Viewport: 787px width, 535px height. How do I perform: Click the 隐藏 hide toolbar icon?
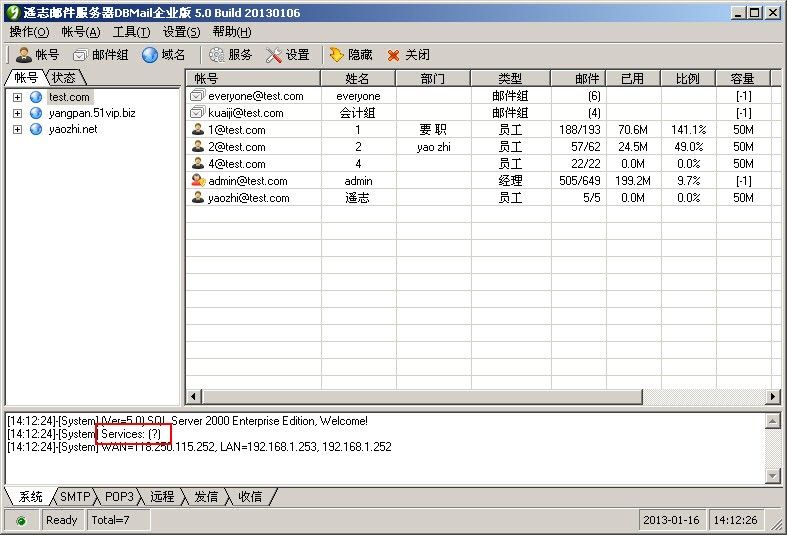(x=336, y=55)
